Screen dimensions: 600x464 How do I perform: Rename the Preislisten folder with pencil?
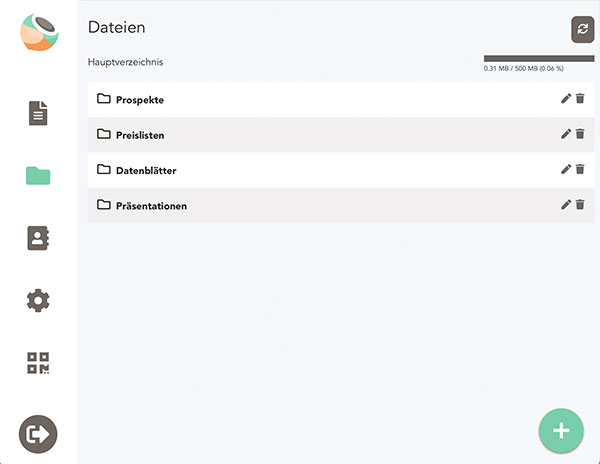(566, 134)
